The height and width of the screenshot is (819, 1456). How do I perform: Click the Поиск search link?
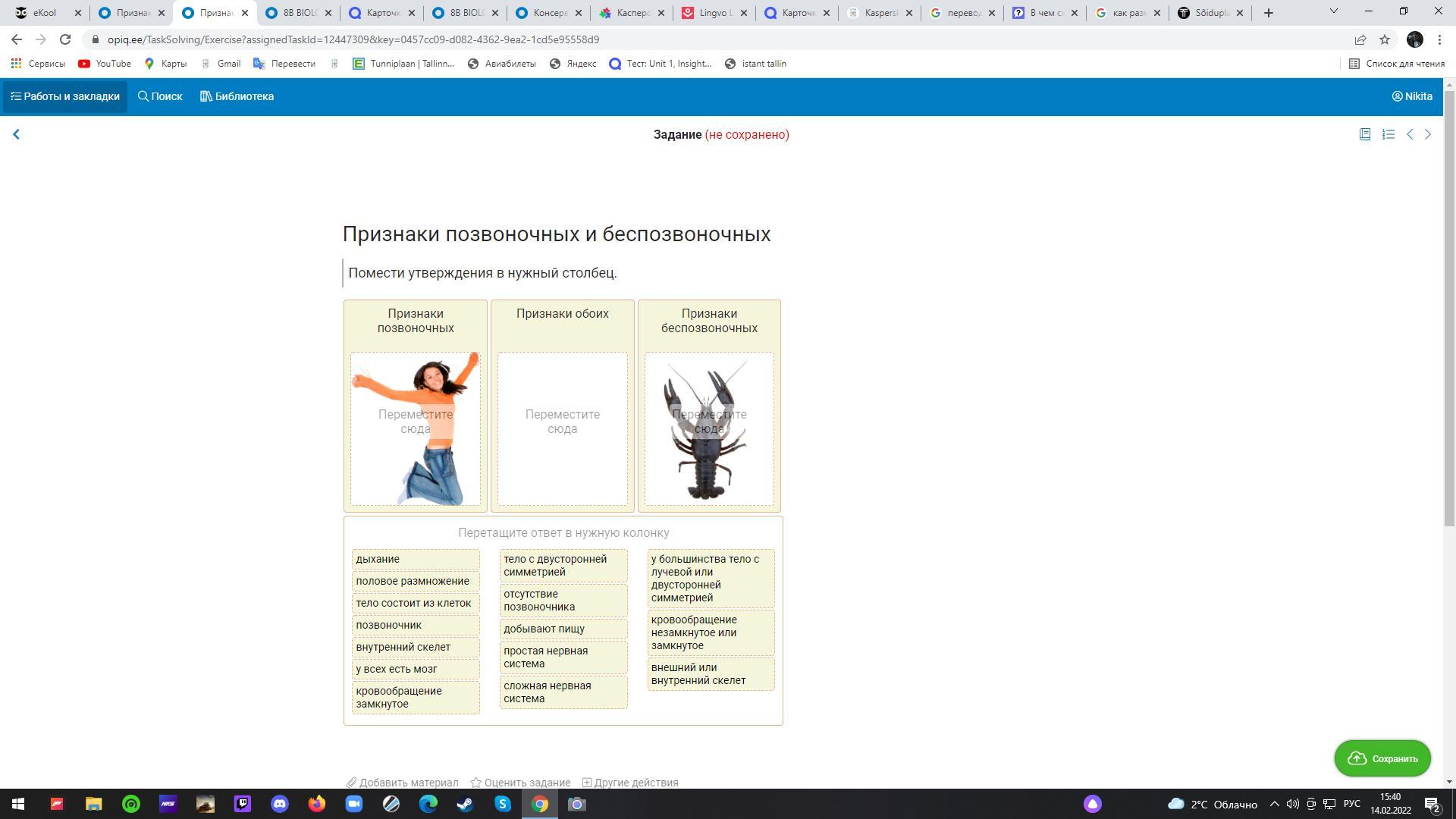(x=160, y=96)
